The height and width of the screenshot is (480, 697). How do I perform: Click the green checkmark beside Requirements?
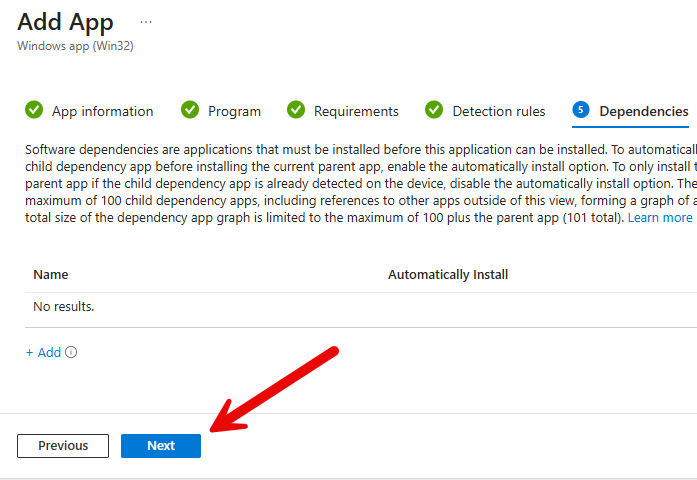coord(296,110)
